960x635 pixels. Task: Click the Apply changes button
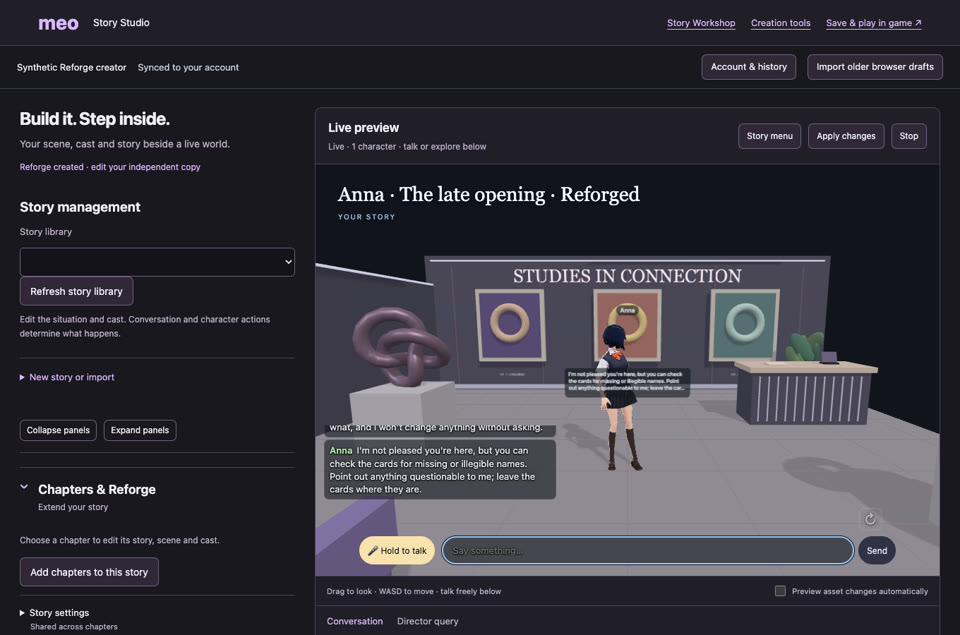click(846, 136)
